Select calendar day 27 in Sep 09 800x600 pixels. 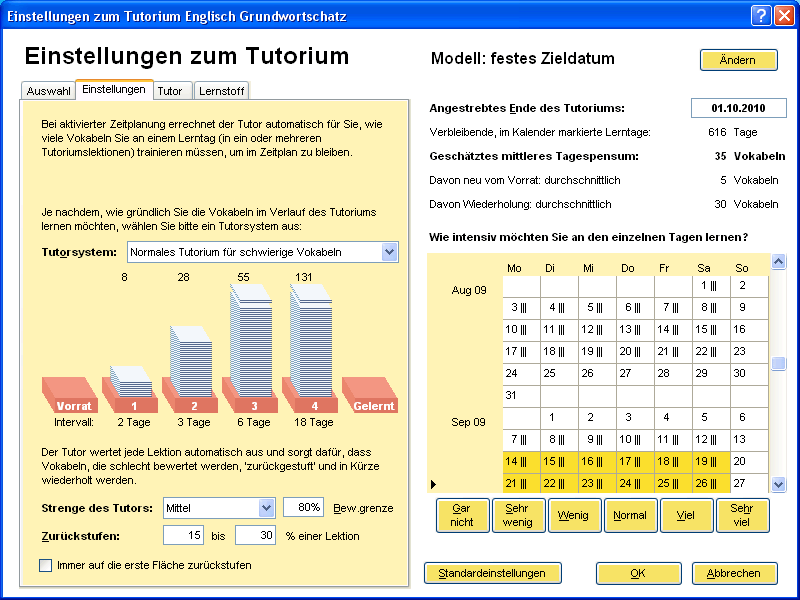pos(749,483)
